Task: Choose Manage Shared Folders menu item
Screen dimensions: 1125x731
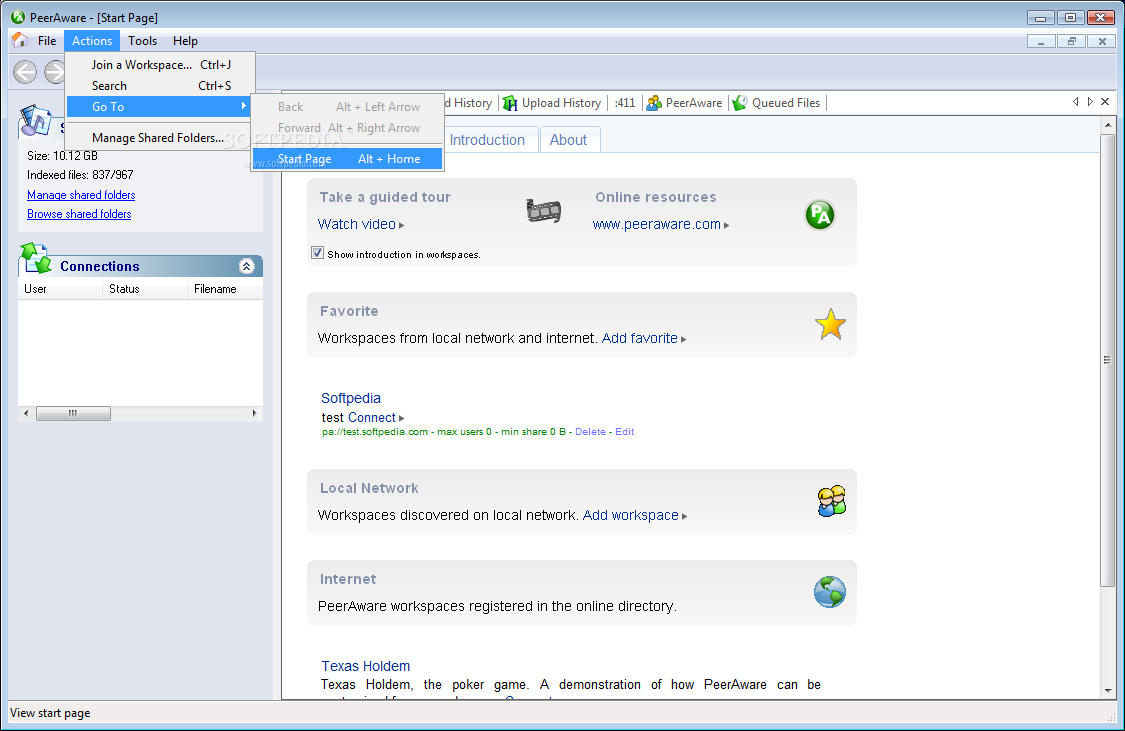Action: click(161, 138)
